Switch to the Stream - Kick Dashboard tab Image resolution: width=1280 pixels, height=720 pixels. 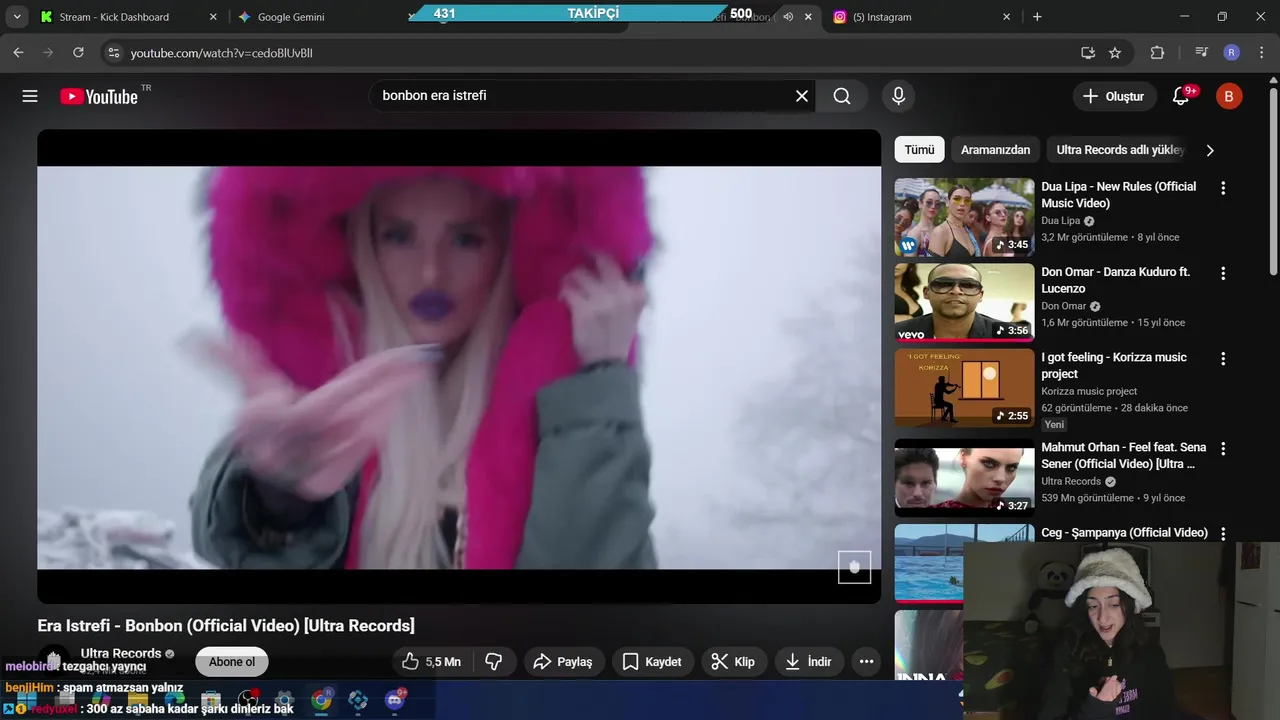(x=127, y=17)
